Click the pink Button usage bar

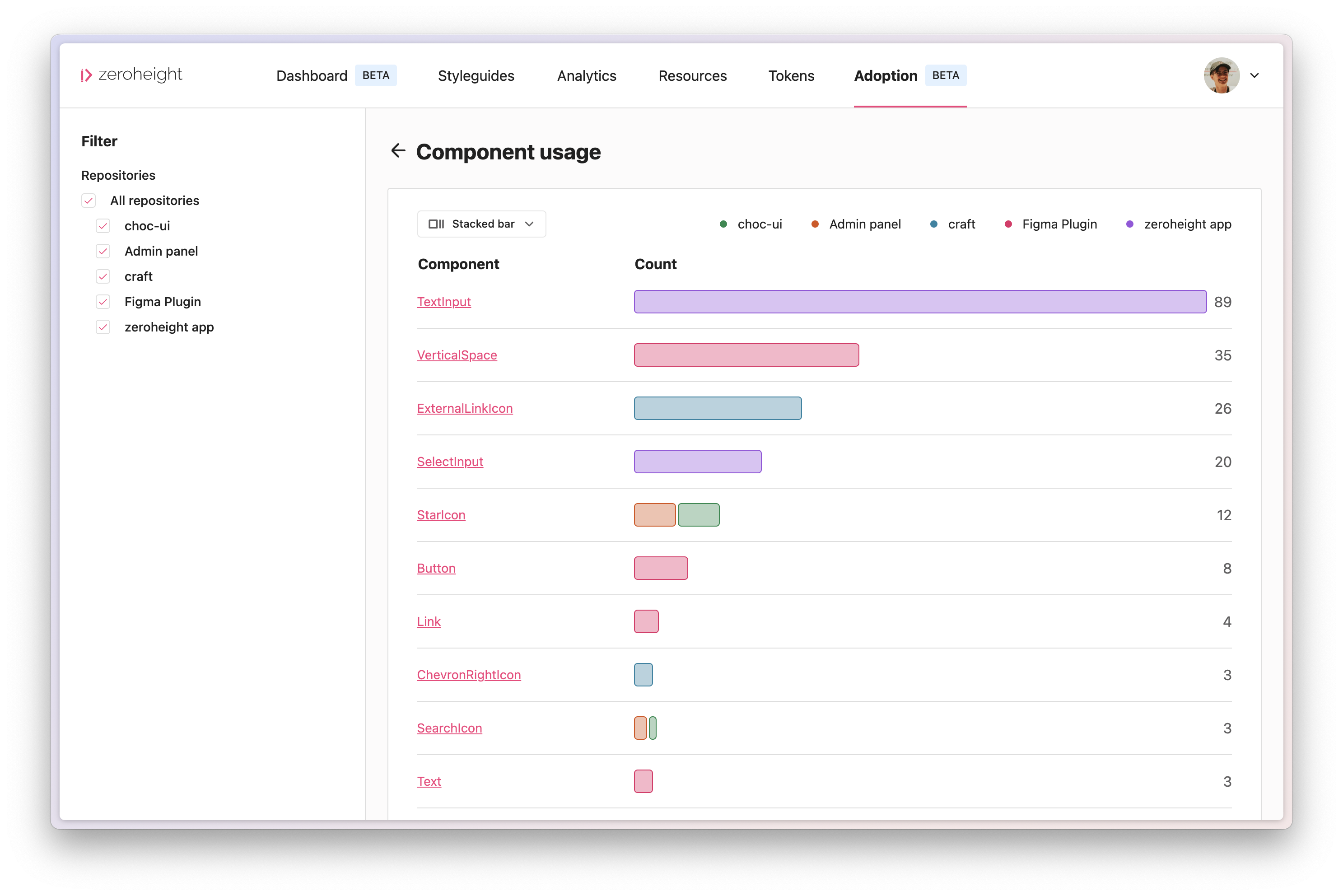[661, 568]
